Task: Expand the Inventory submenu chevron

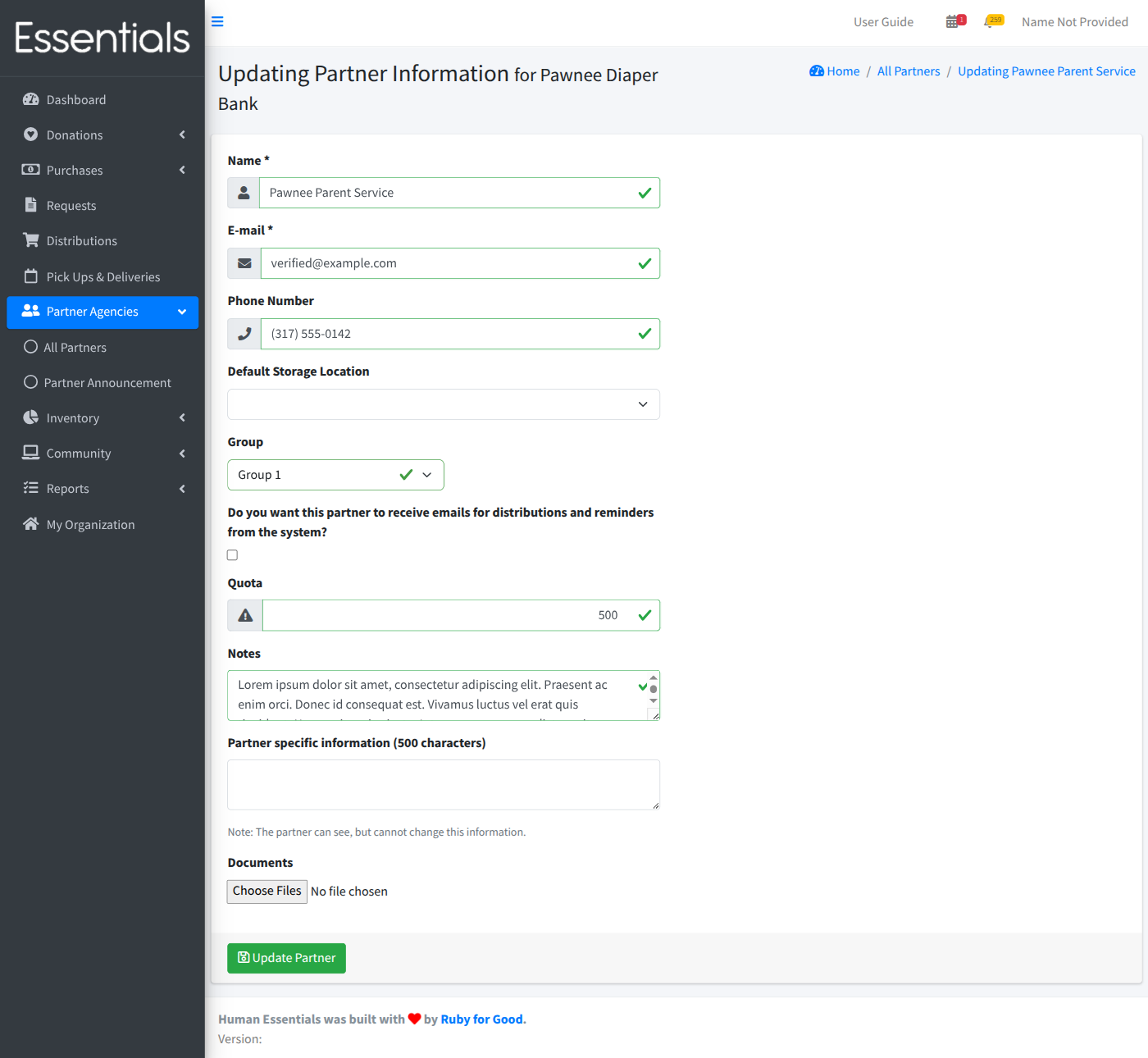Action: pos(182,417)
